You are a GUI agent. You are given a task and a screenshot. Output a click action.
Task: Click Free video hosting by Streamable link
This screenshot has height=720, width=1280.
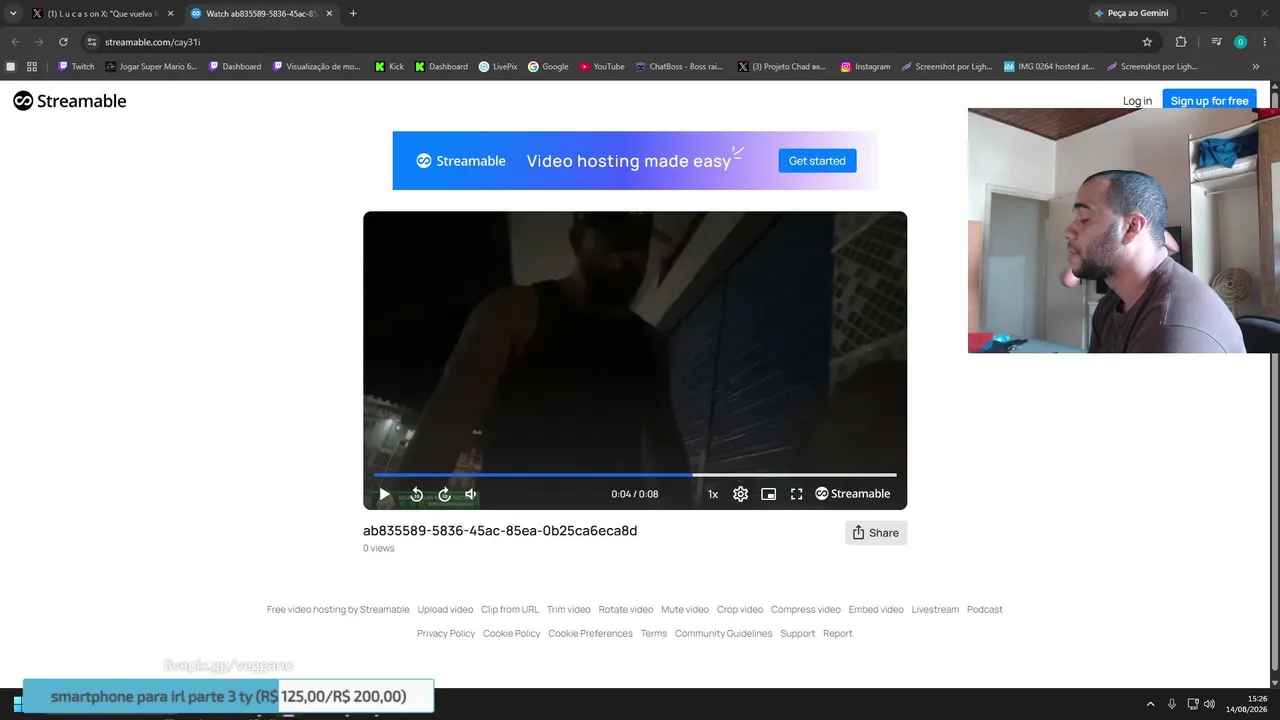tap(338, 609)
